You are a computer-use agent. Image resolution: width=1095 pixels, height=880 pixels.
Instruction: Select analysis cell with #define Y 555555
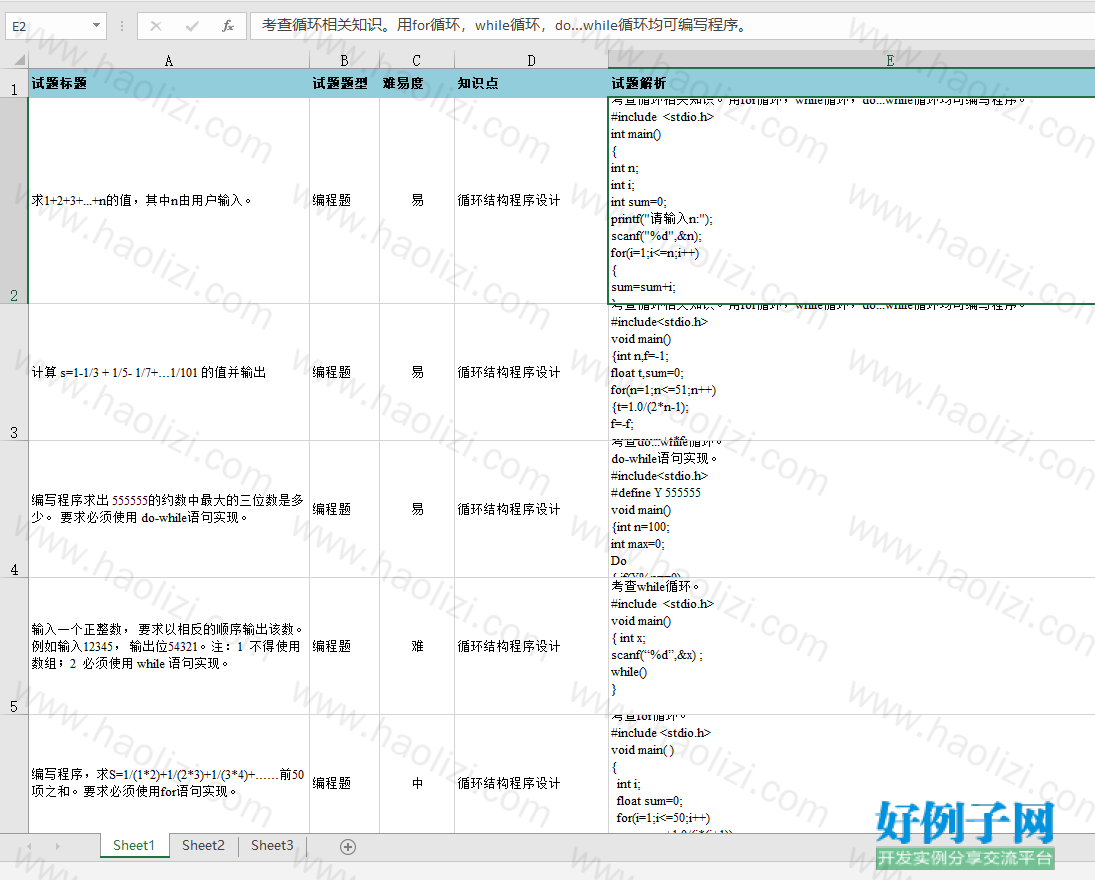click(852, 509)
